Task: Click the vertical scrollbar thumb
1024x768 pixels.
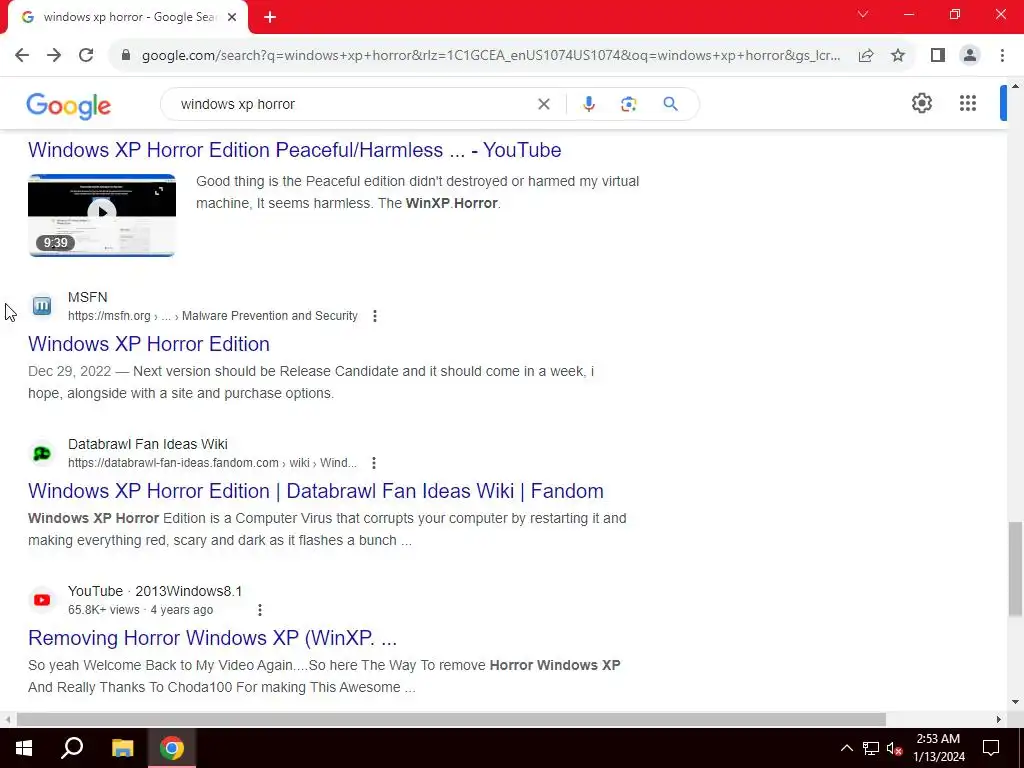Action: click(1015, 568)
